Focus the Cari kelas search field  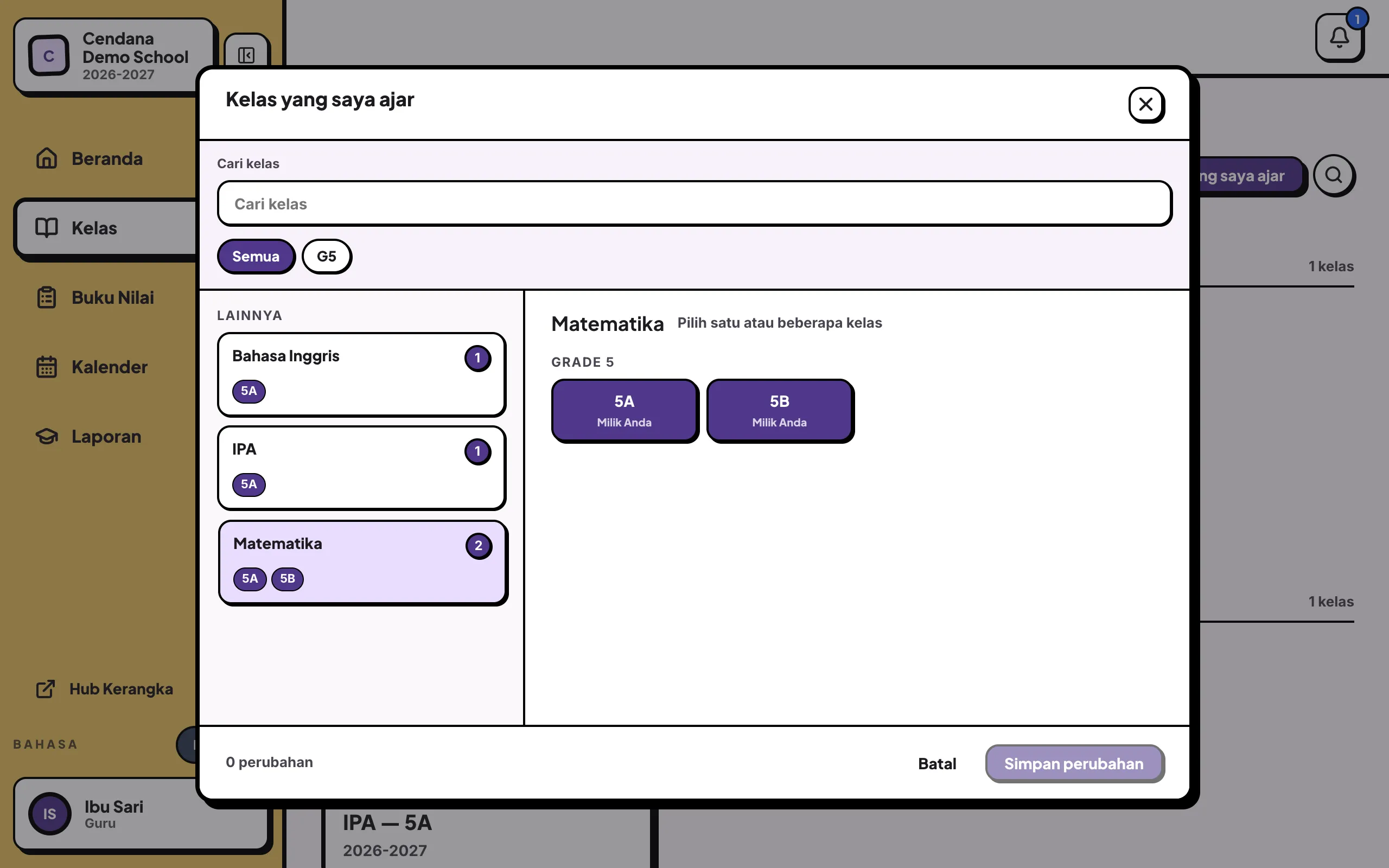[x=694, y=203]
